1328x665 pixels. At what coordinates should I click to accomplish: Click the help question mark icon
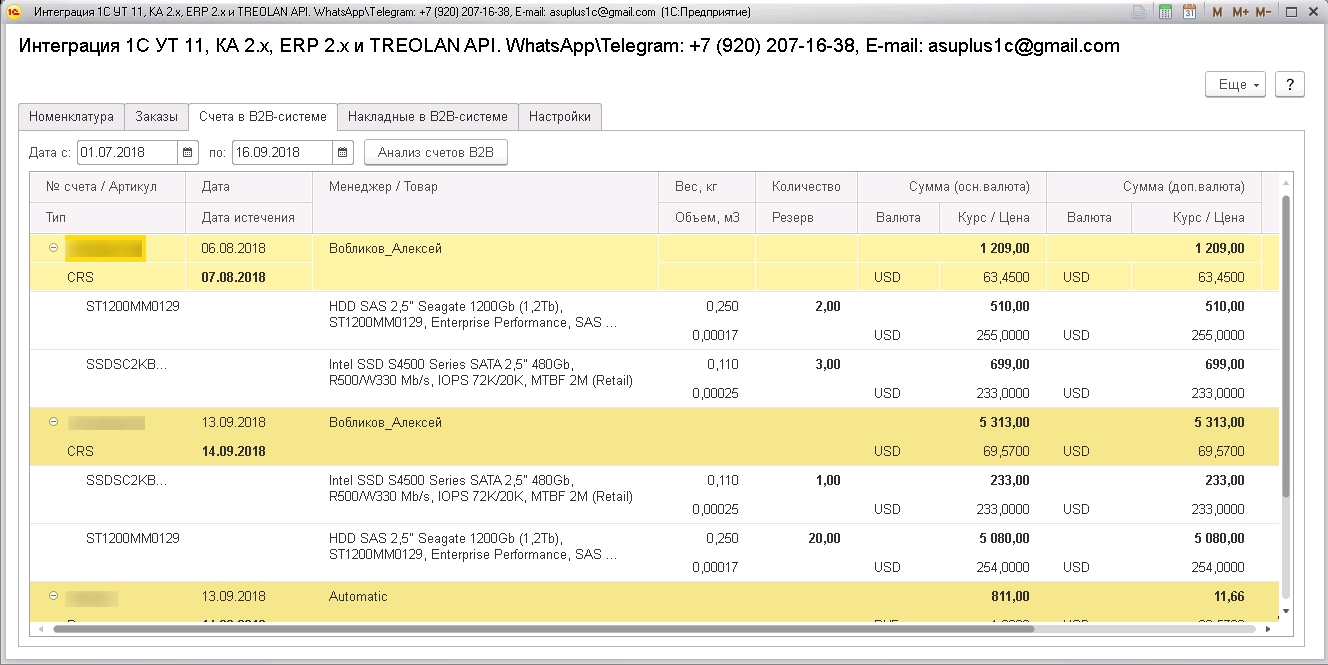[1289, 84]
